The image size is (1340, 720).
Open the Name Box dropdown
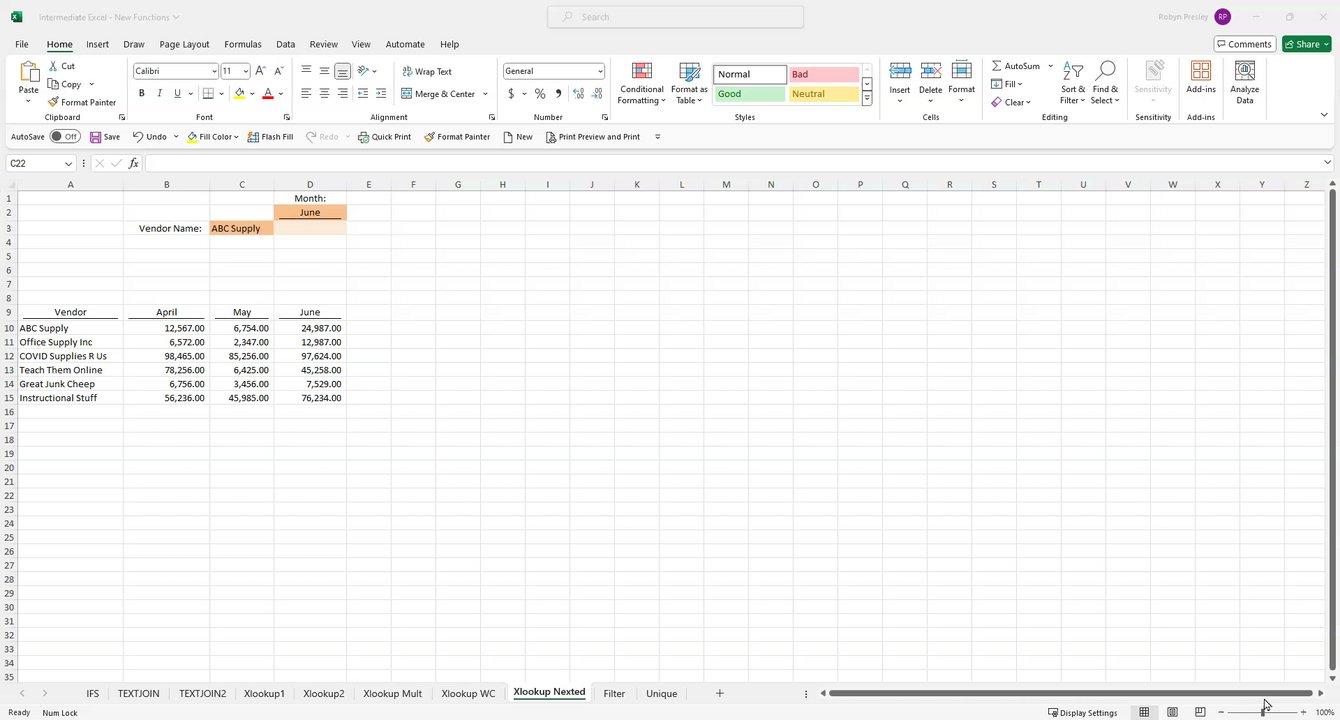click(x=69, y=163)
